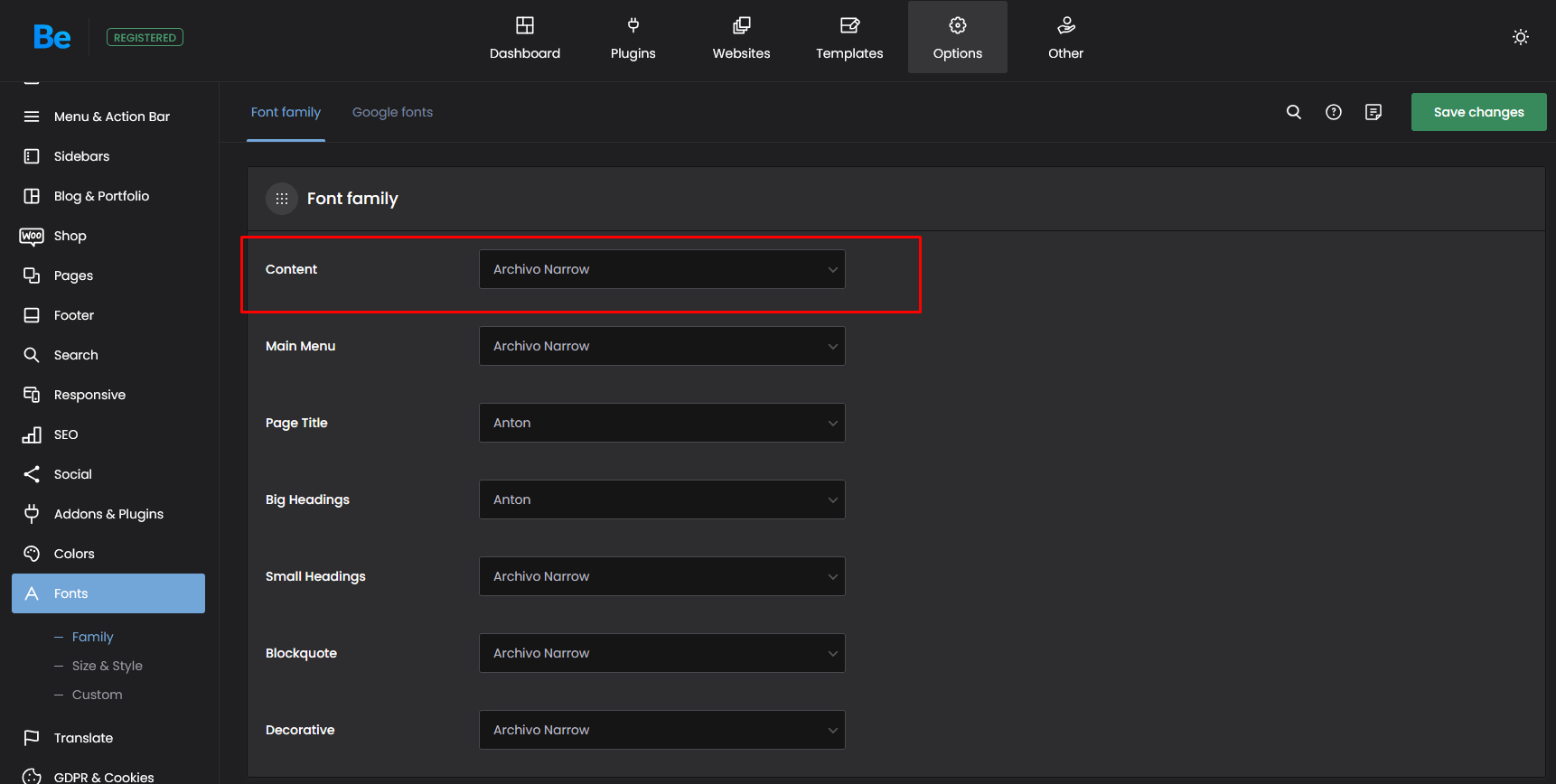Open the Custom submenu item
This screenshot has width=1556, height=784.
98,695
